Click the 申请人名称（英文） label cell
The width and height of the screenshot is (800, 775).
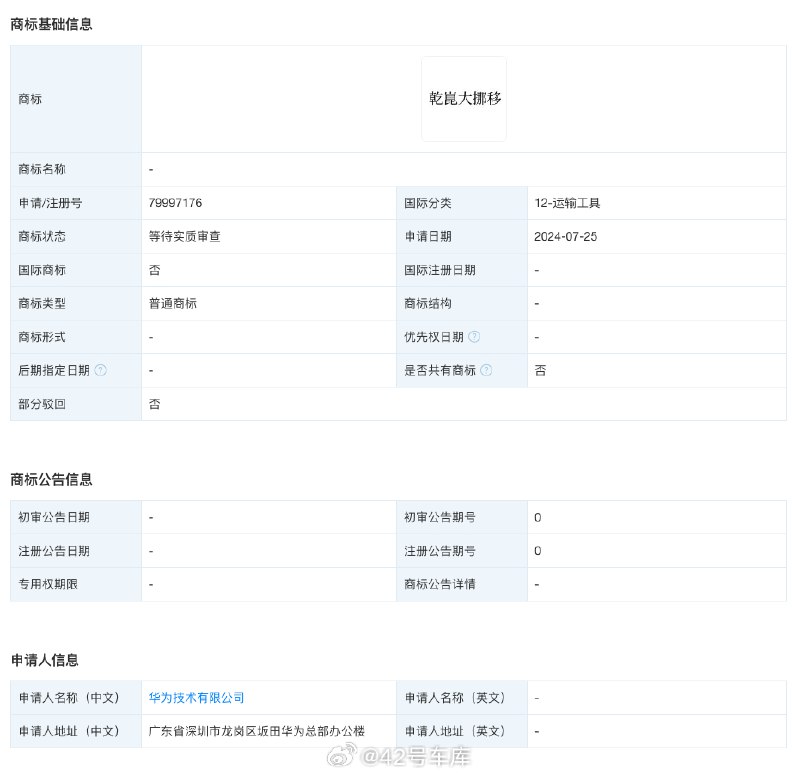point(462,697)
